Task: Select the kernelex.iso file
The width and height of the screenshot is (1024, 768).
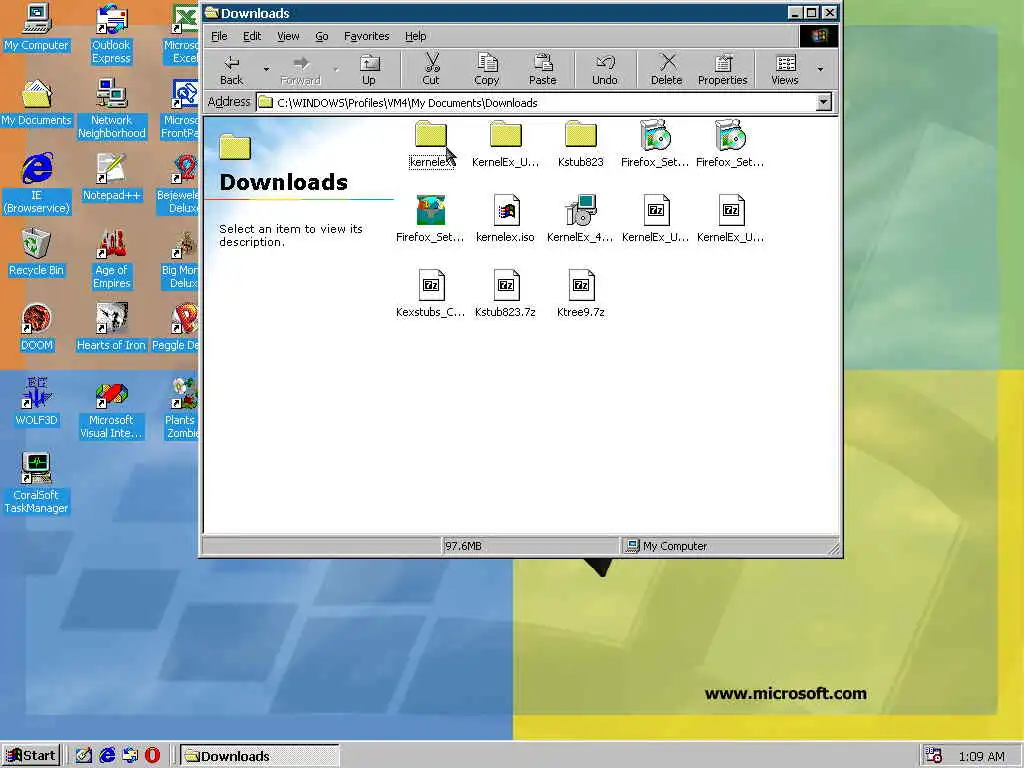Action: coord(505,220)
